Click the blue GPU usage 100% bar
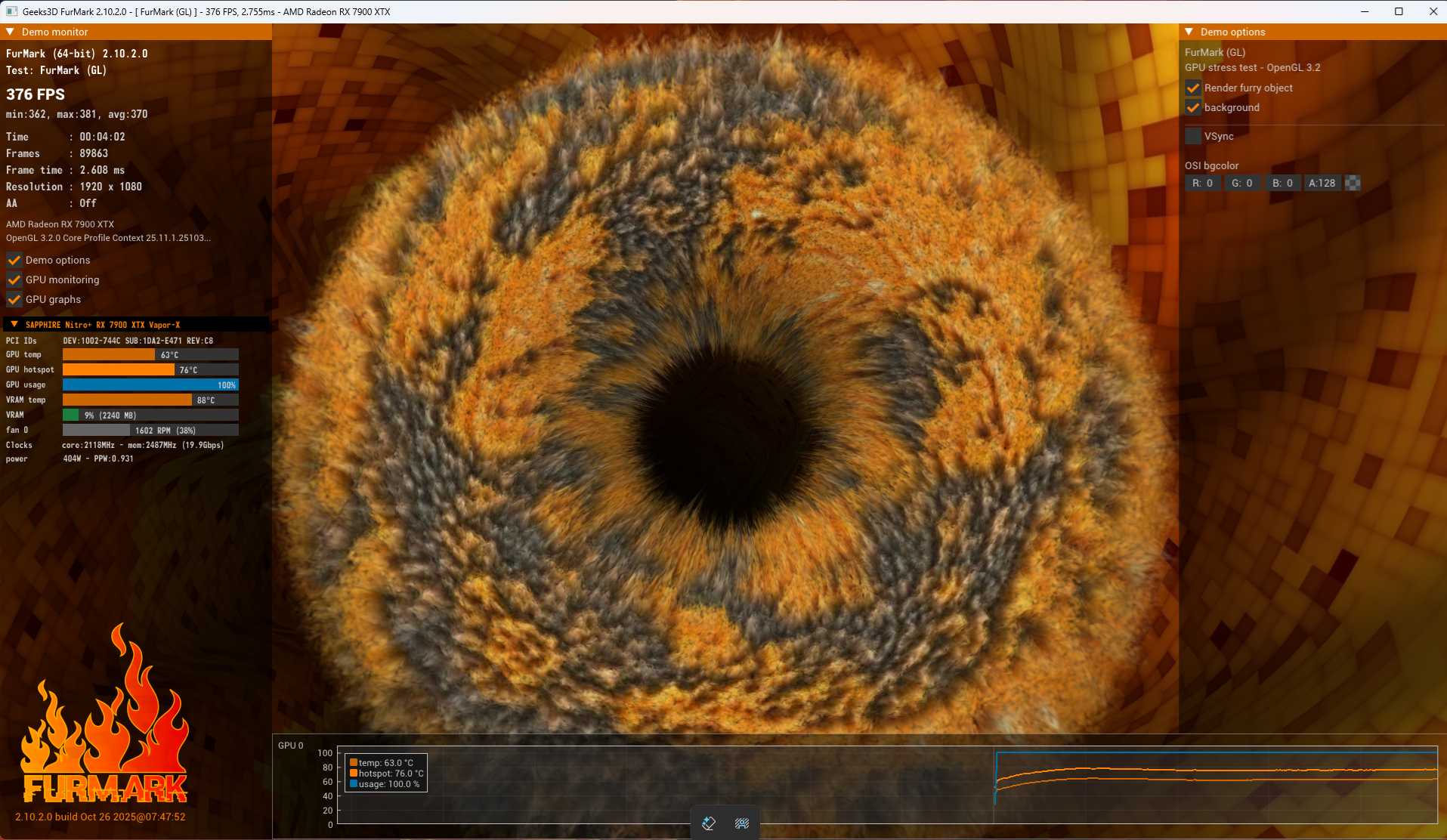This screenshot has height=840, width=1447. [x=150, y=384]
